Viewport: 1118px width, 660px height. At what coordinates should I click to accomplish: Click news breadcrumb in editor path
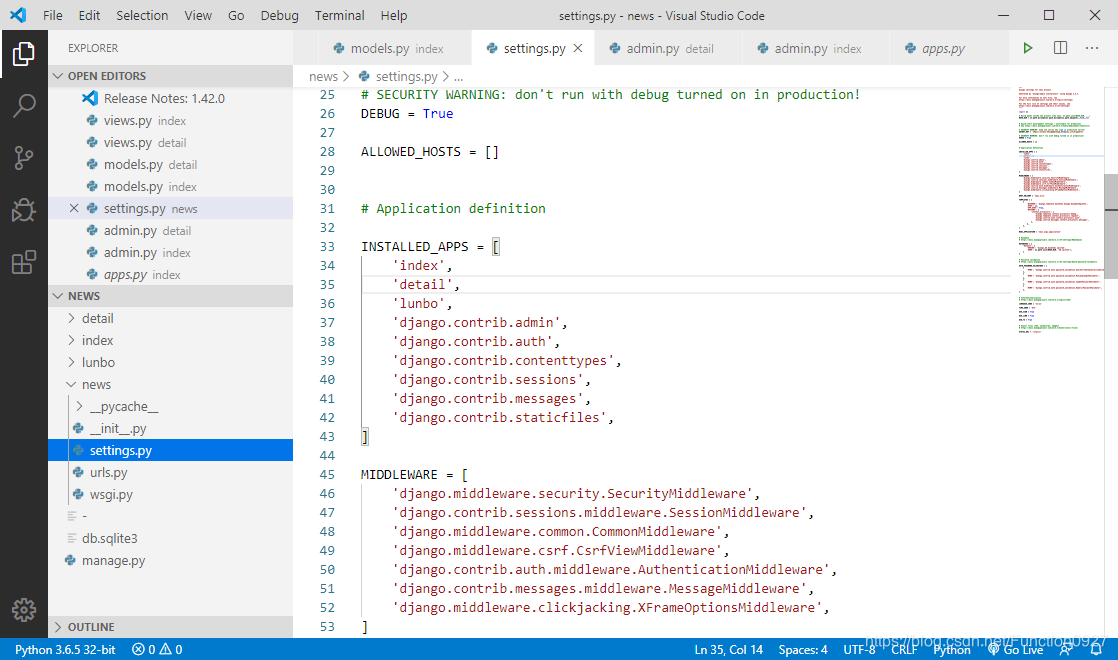[x=323, y=76]
